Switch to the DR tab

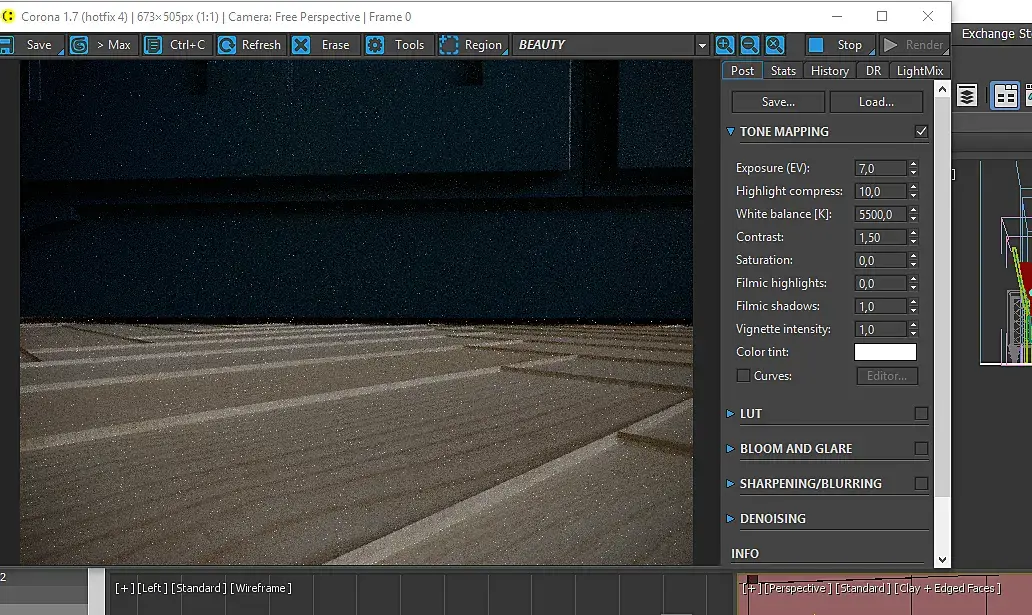pyautogui.click(x=873, y=70)
